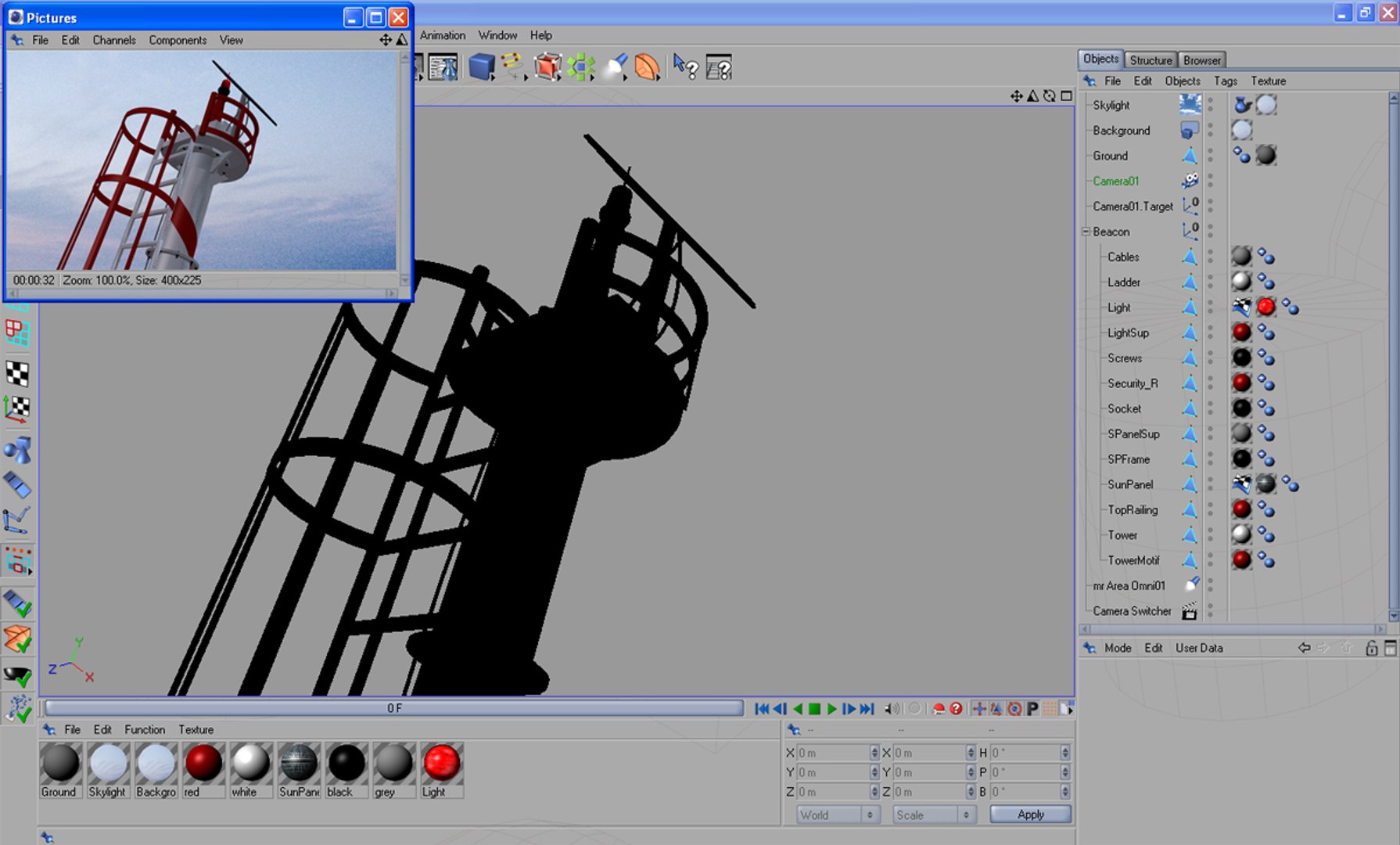Toggle the blue plane filter with checkmark

[17, 602]
